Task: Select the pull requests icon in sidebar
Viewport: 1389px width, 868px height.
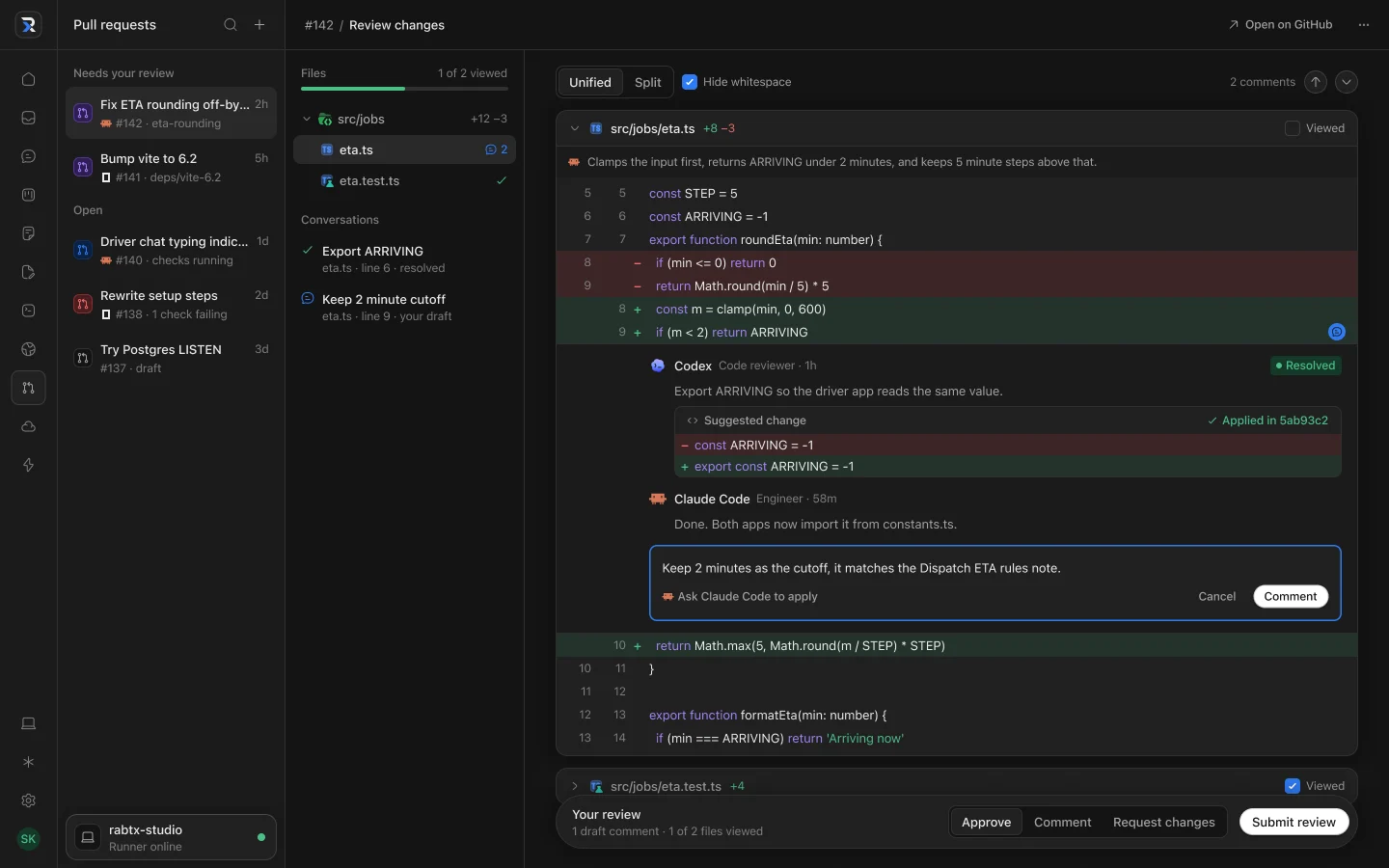Action: 28,388
